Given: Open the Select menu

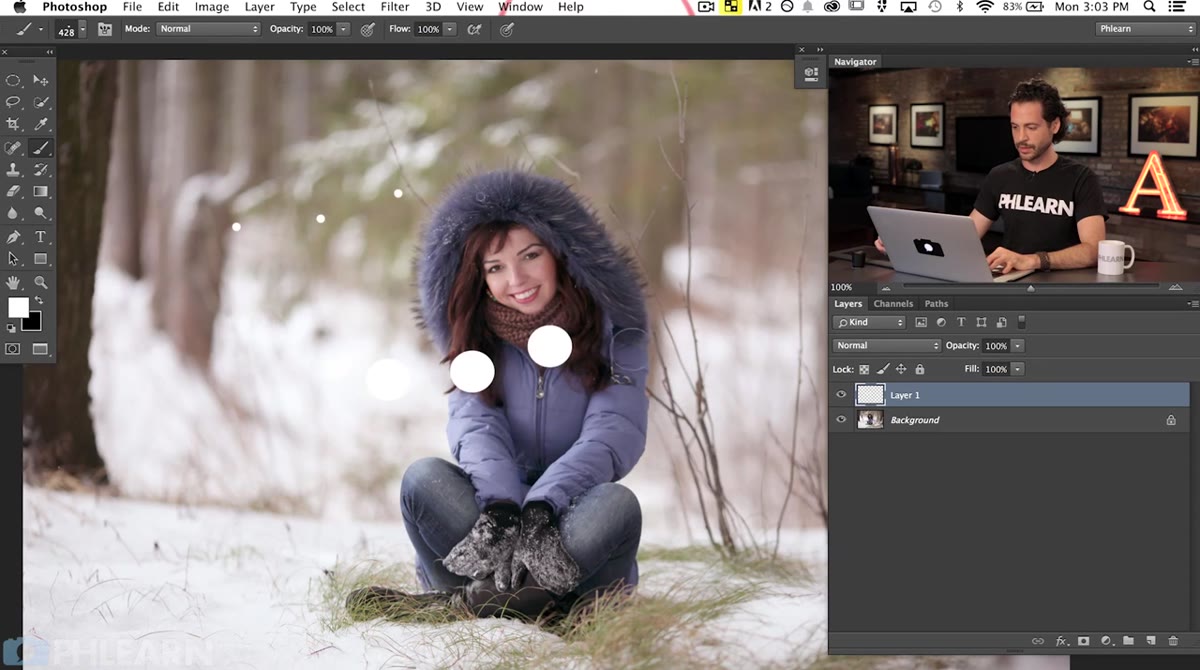Looking at the screenshot, I should (x=348, y=7).
